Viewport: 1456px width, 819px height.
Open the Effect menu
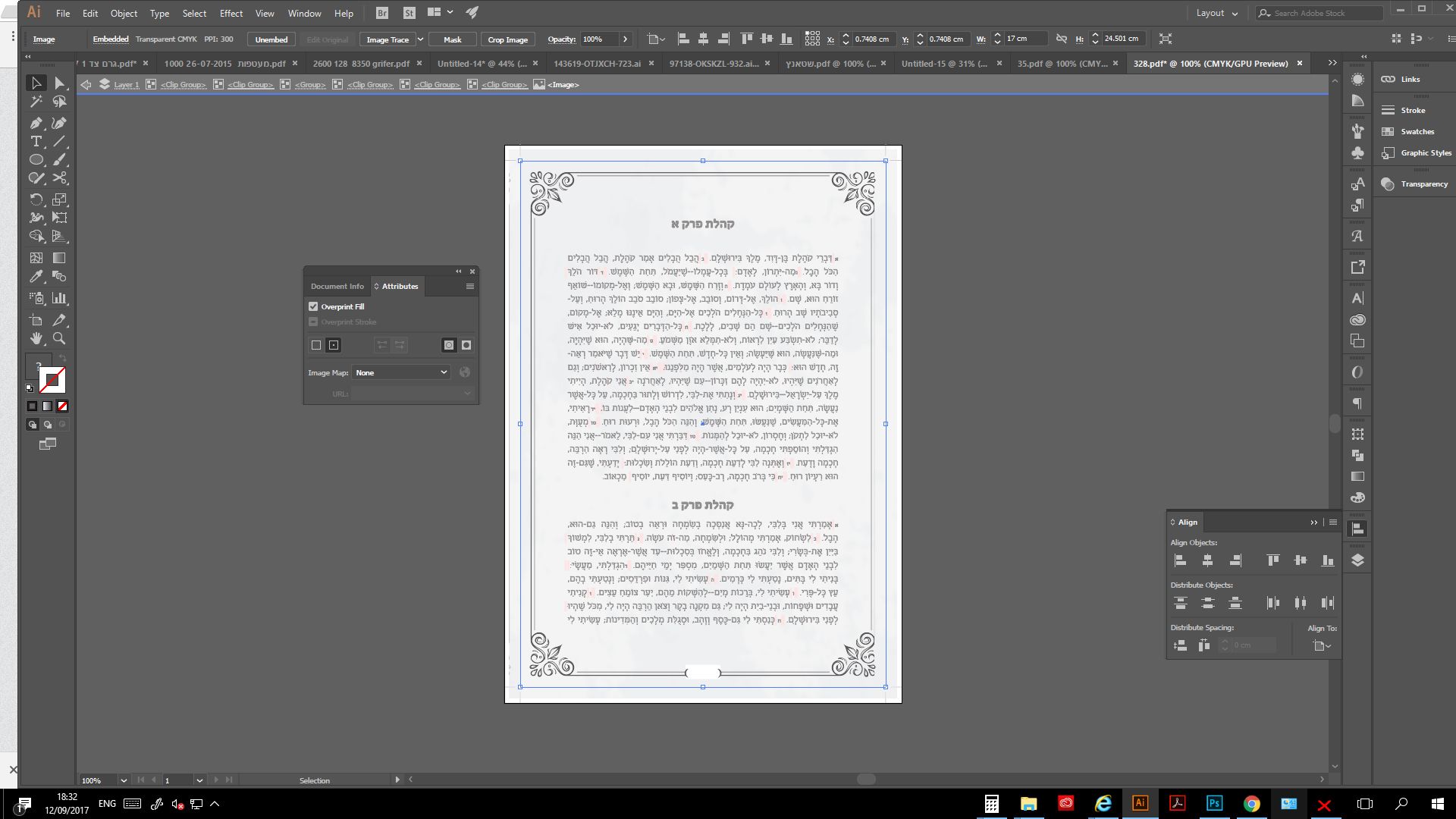click(x=231, y=13)
